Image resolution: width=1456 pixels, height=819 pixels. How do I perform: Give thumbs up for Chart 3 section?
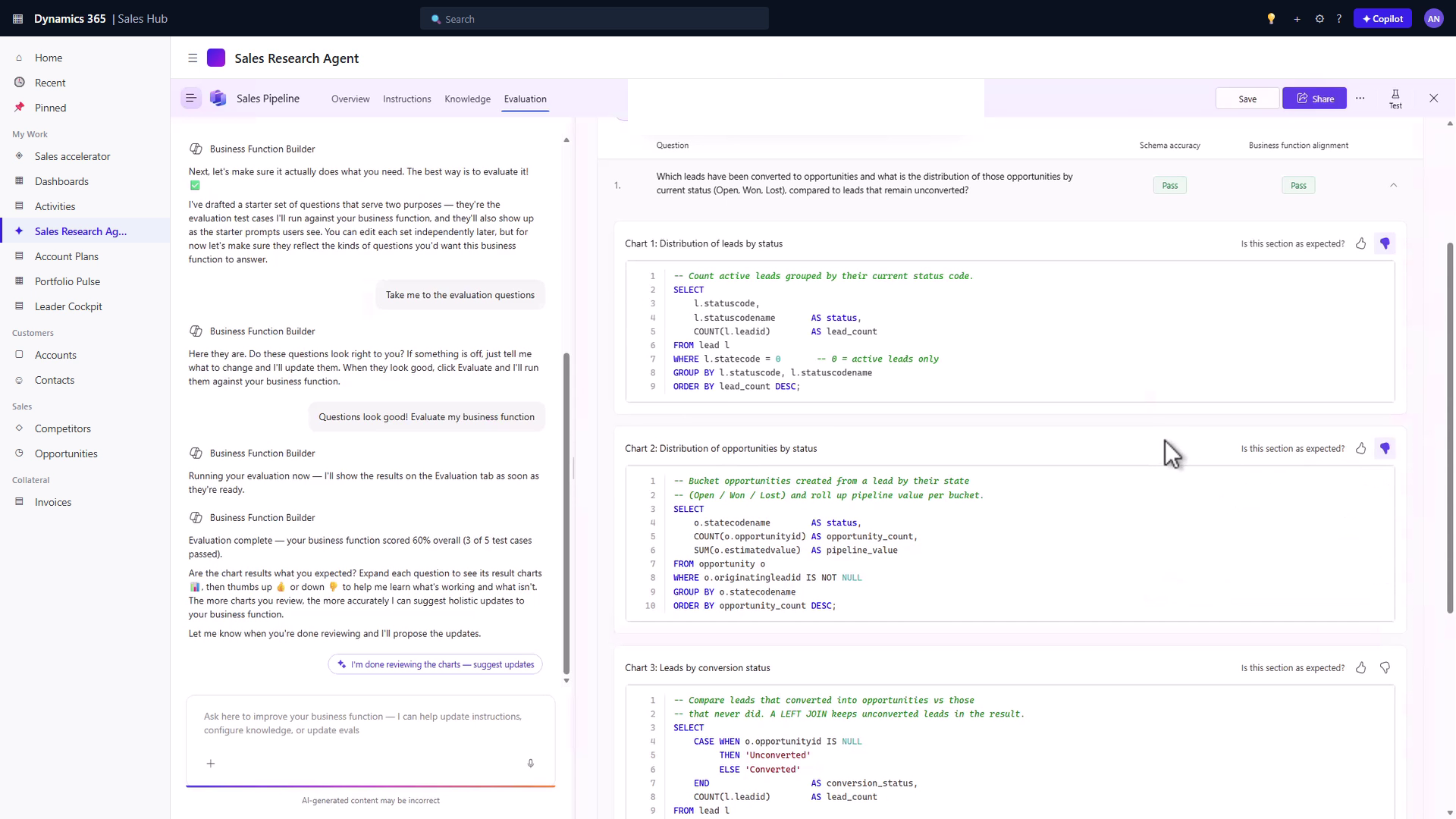pos(1361,668)
